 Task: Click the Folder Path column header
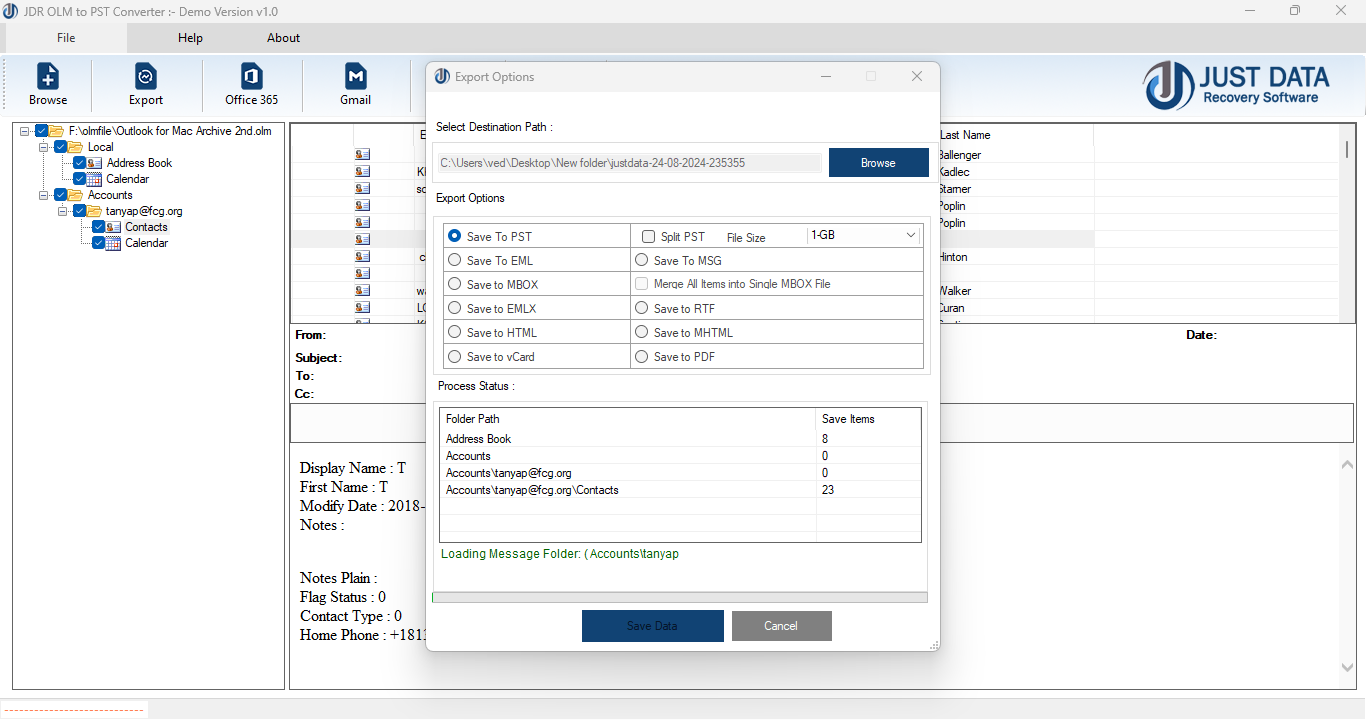(x=628, y=419)
